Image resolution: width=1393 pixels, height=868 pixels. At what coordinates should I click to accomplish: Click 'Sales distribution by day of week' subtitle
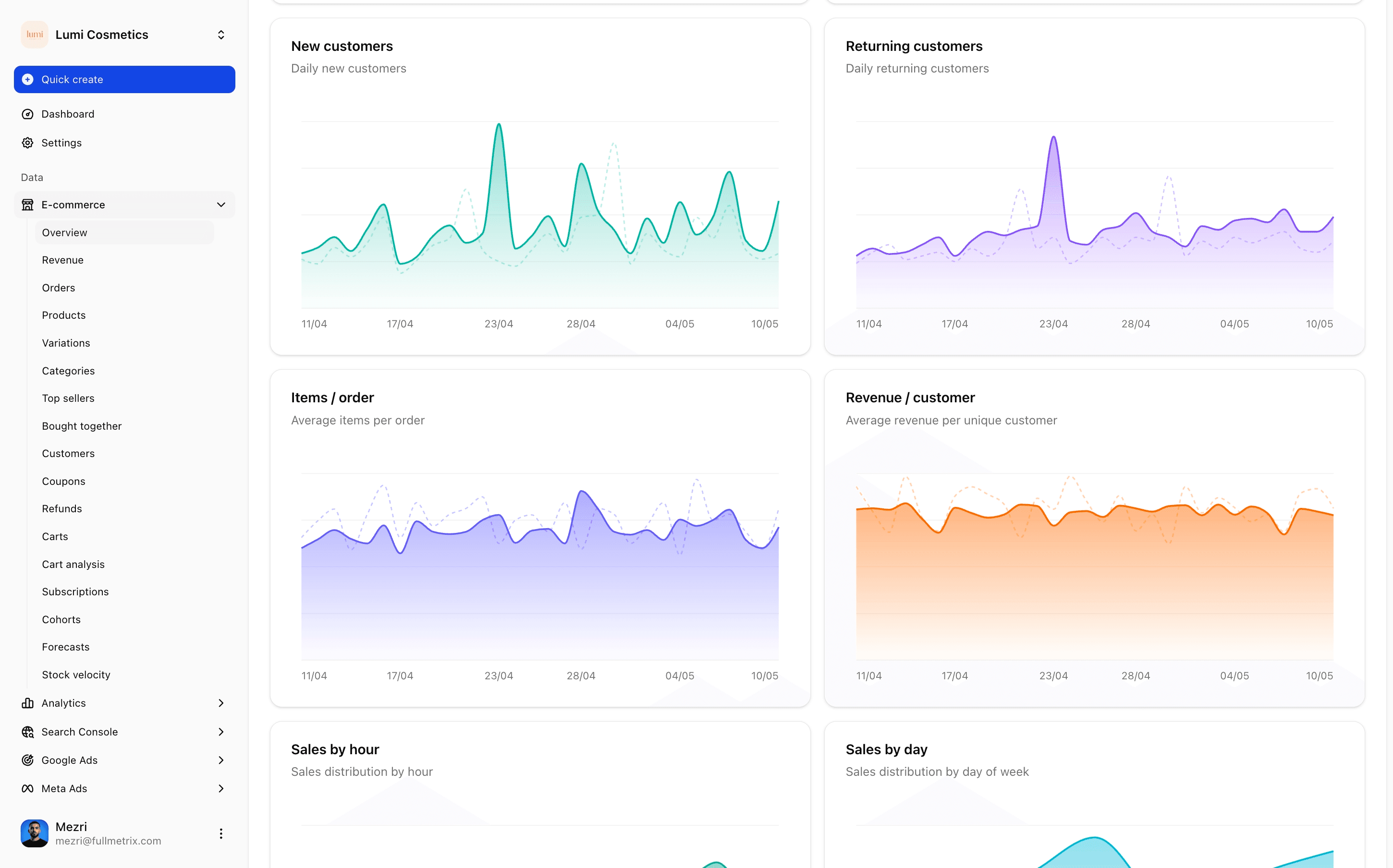click(937, 772)
